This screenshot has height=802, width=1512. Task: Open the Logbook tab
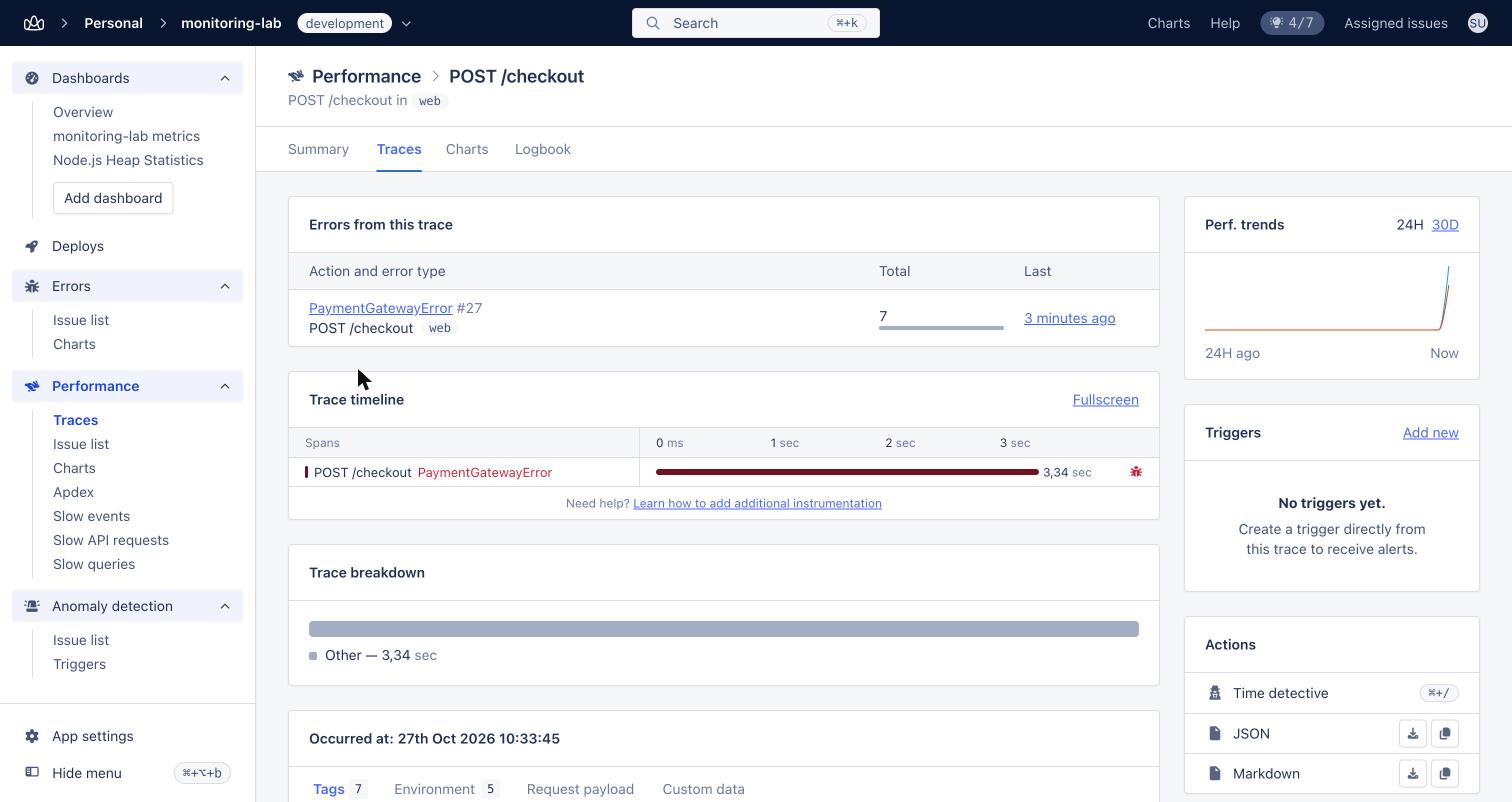click(543, 149)
